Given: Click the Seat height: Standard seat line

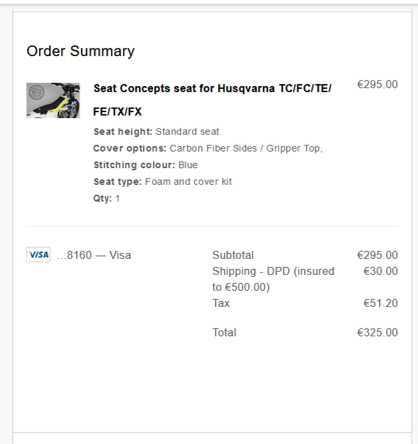Looking at the screenshot, I should (x=157, y=132).
